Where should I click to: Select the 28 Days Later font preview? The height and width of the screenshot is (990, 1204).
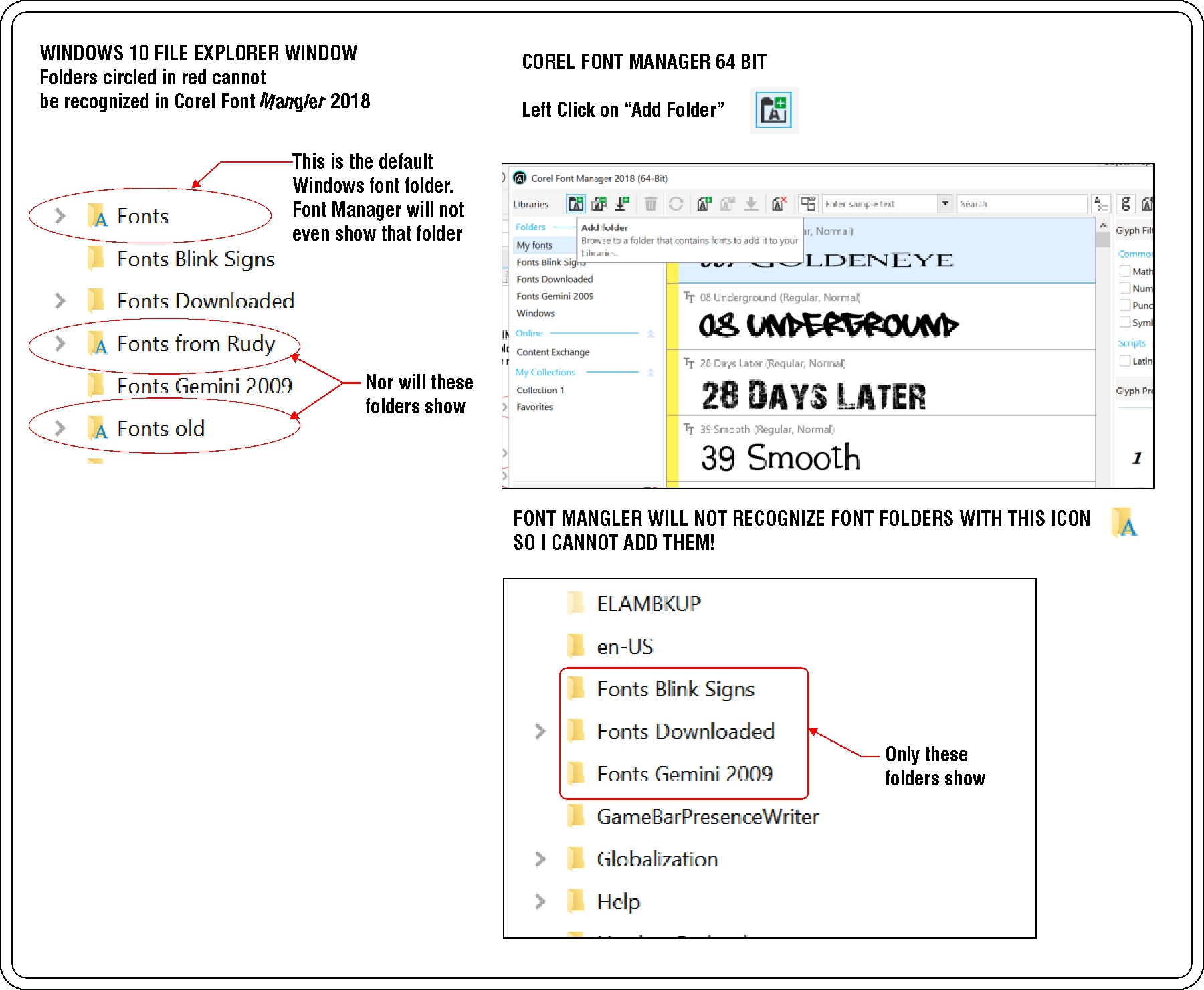pos(880,383)
